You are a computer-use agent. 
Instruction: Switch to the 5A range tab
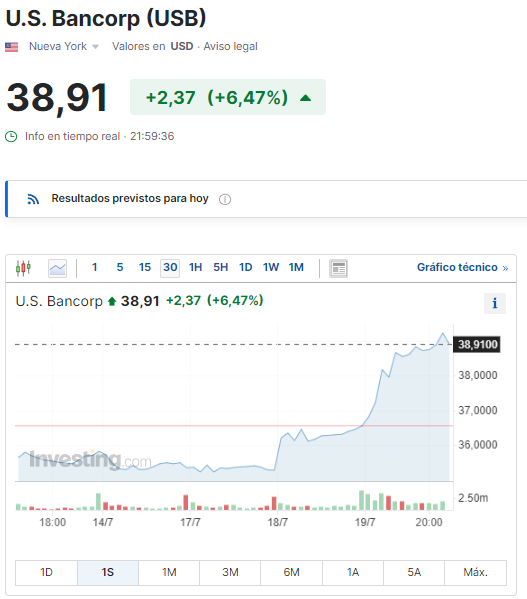pyautogui.click(x=414, y=572)
